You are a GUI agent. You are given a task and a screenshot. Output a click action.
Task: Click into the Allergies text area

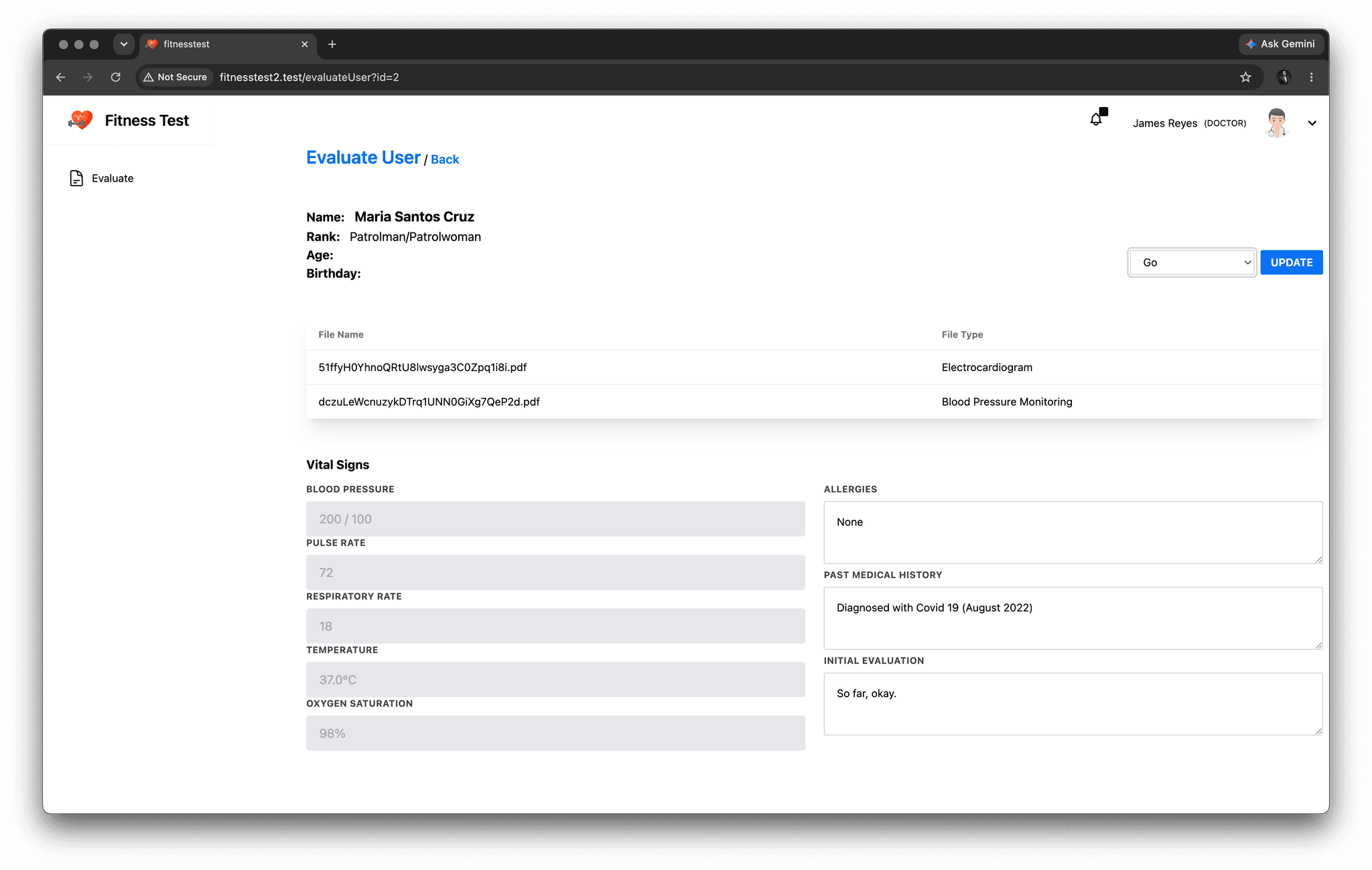click(1073, 532)
